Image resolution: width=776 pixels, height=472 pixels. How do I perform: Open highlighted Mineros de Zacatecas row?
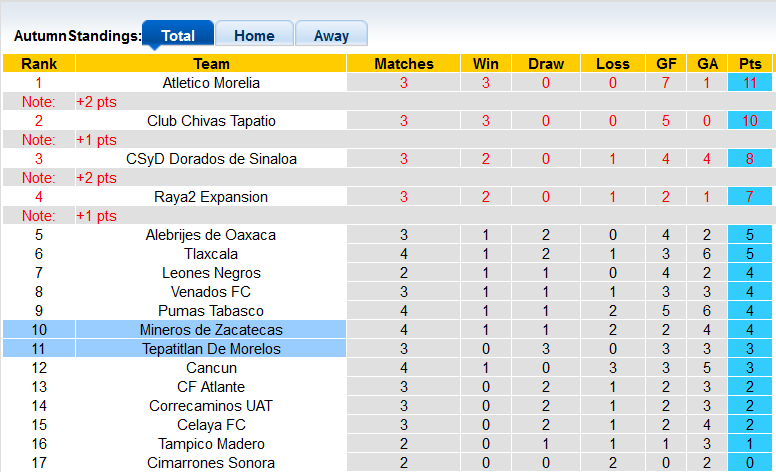coord(211,330)
